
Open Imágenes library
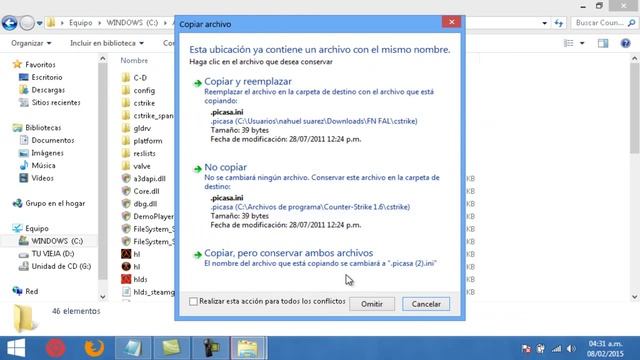tap(47, 153)
